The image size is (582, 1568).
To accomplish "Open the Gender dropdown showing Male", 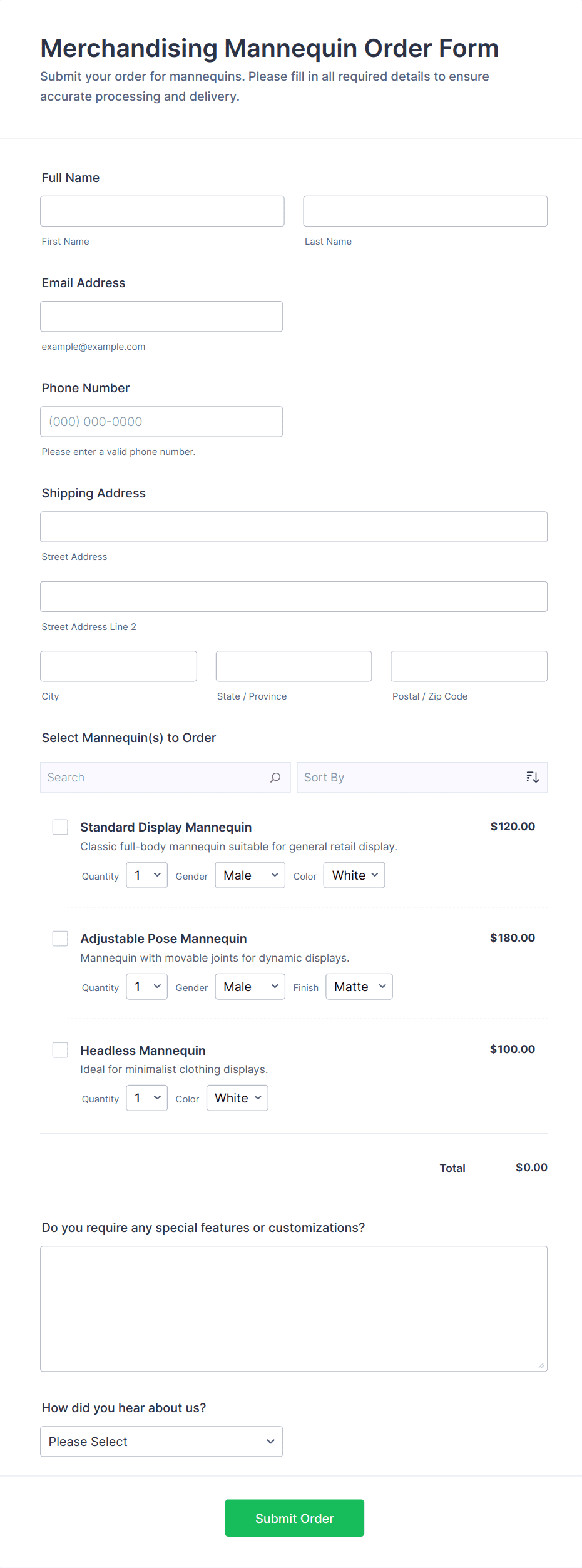I will coord(249,875).
